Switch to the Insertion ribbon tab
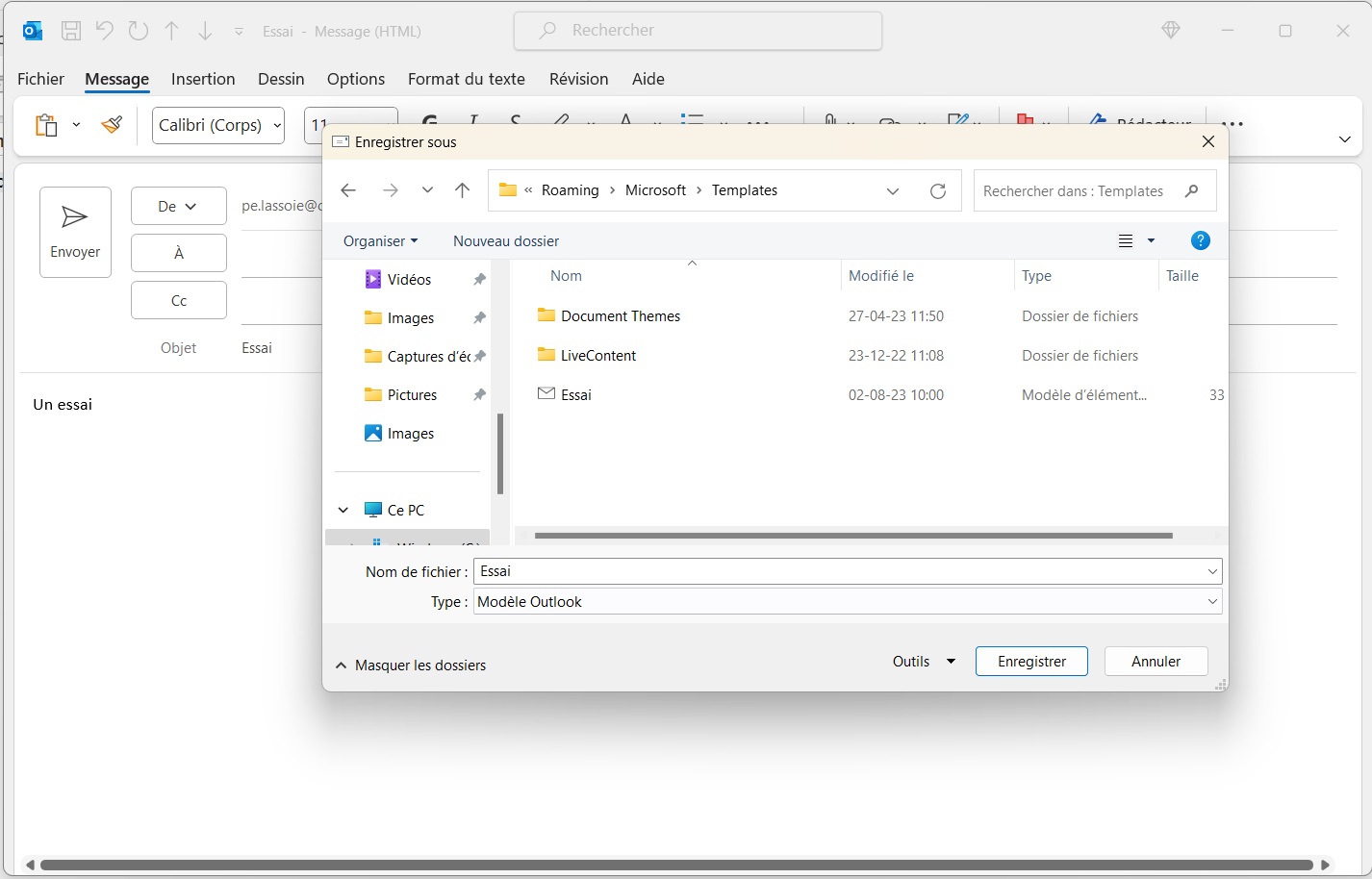This screenshot has width=1372, height=879. pos(203,79)
